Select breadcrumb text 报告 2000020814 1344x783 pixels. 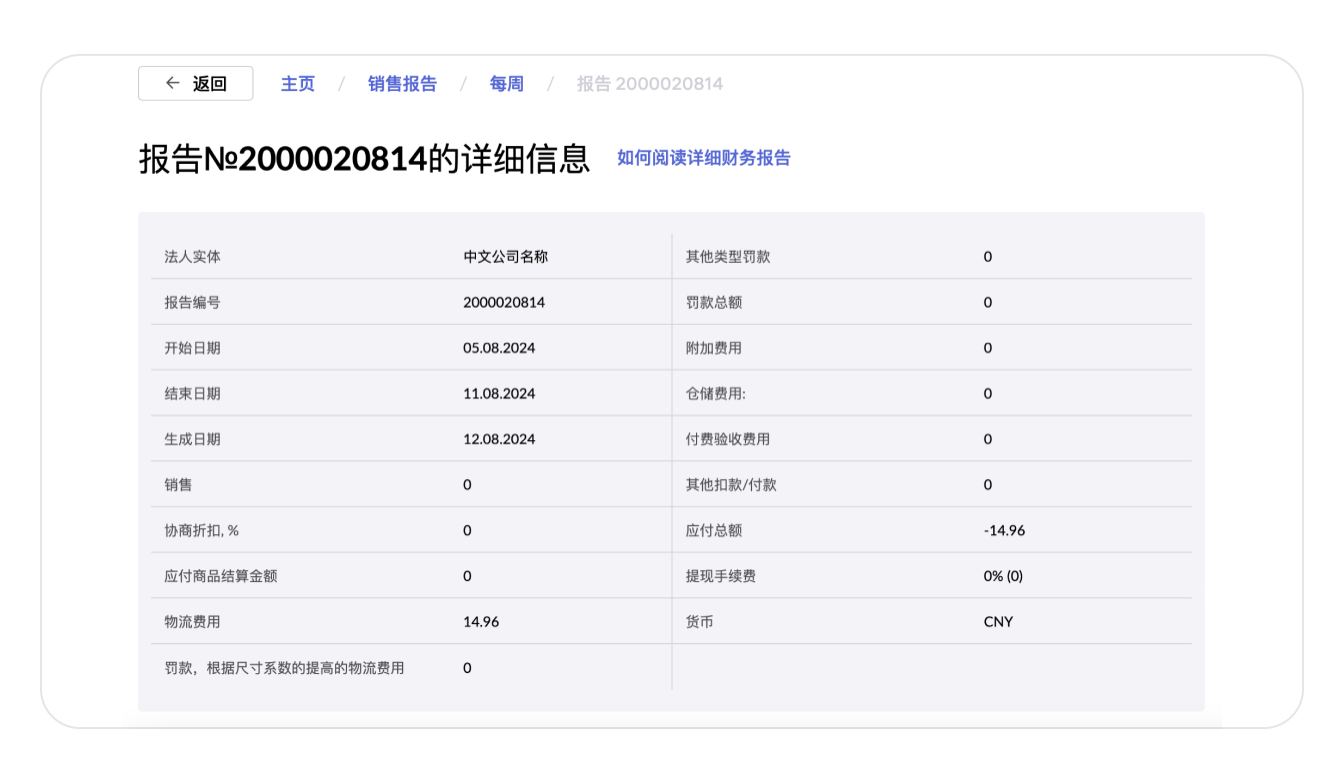pyautogui.click(x=650, y=84)
